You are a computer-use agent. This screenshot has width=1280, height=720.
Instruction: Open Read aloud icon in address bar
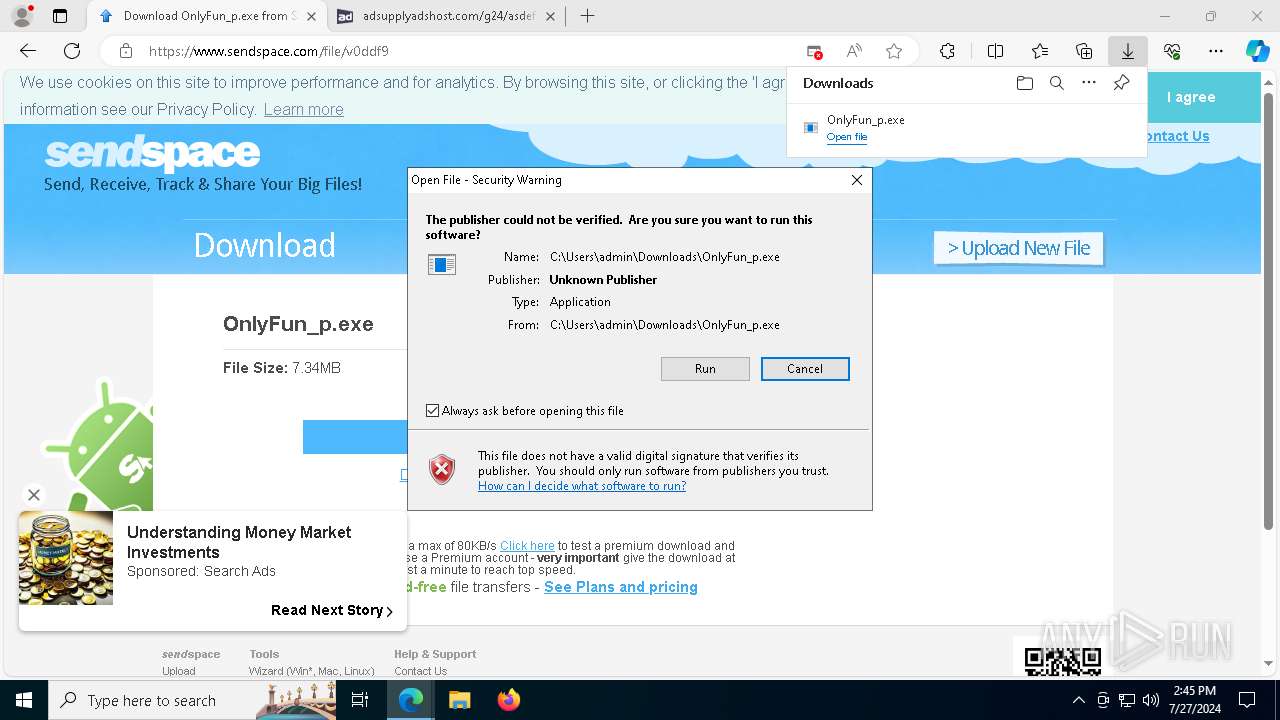click(x=854, y=51)
